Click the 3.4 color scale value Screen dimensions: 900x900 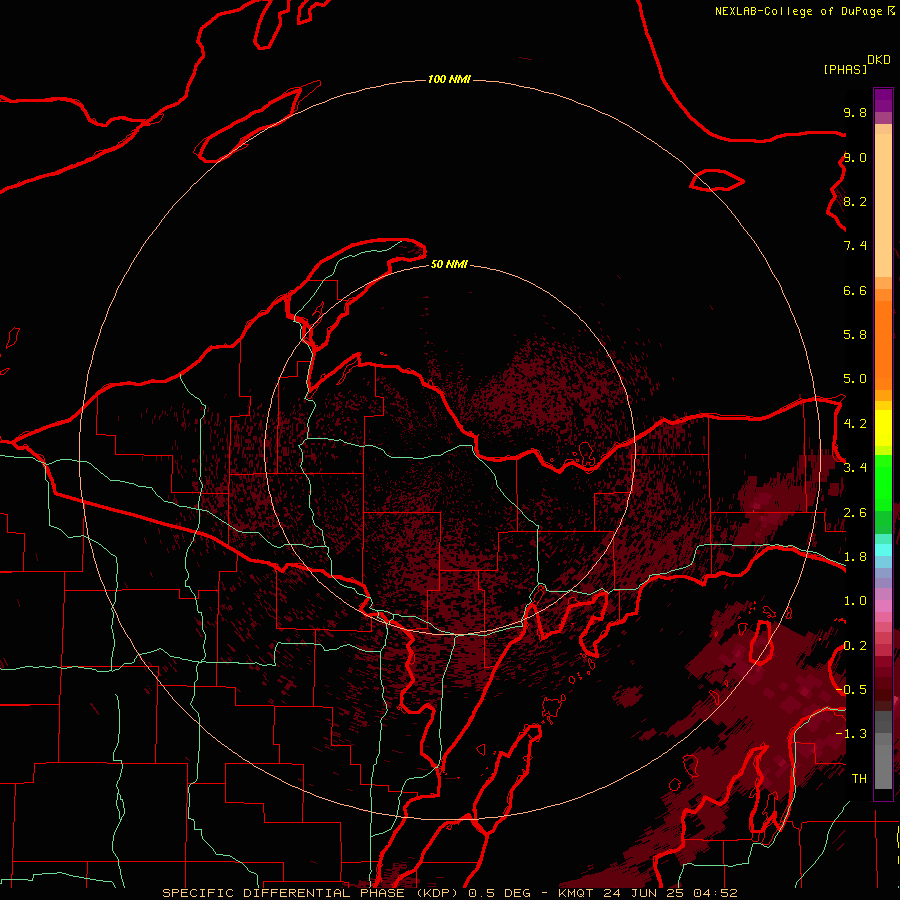click(x=855, y=468)
